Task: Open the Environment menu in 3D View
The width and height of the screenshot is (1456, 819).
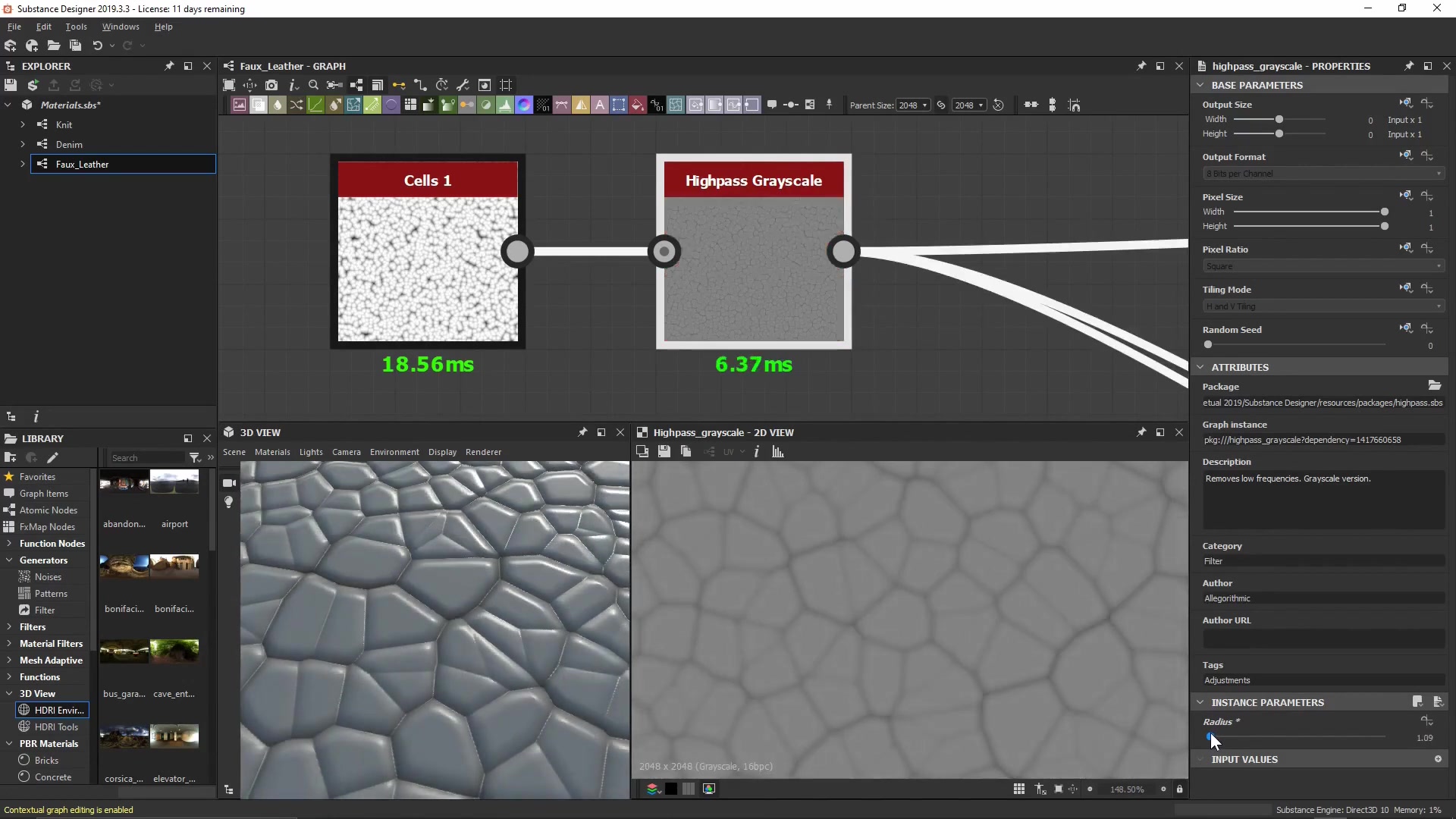Action: click(394, 452)
